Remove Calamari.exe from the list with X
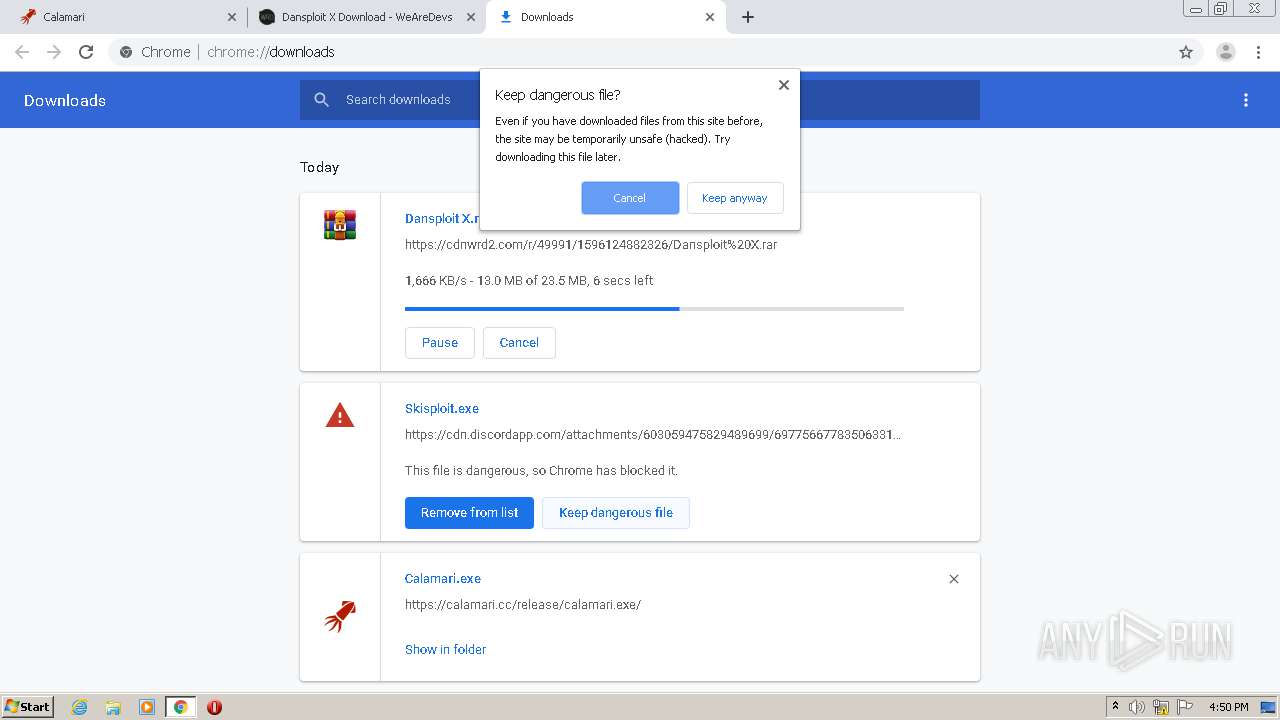1280x720 pixels. [x=954, y=579]
